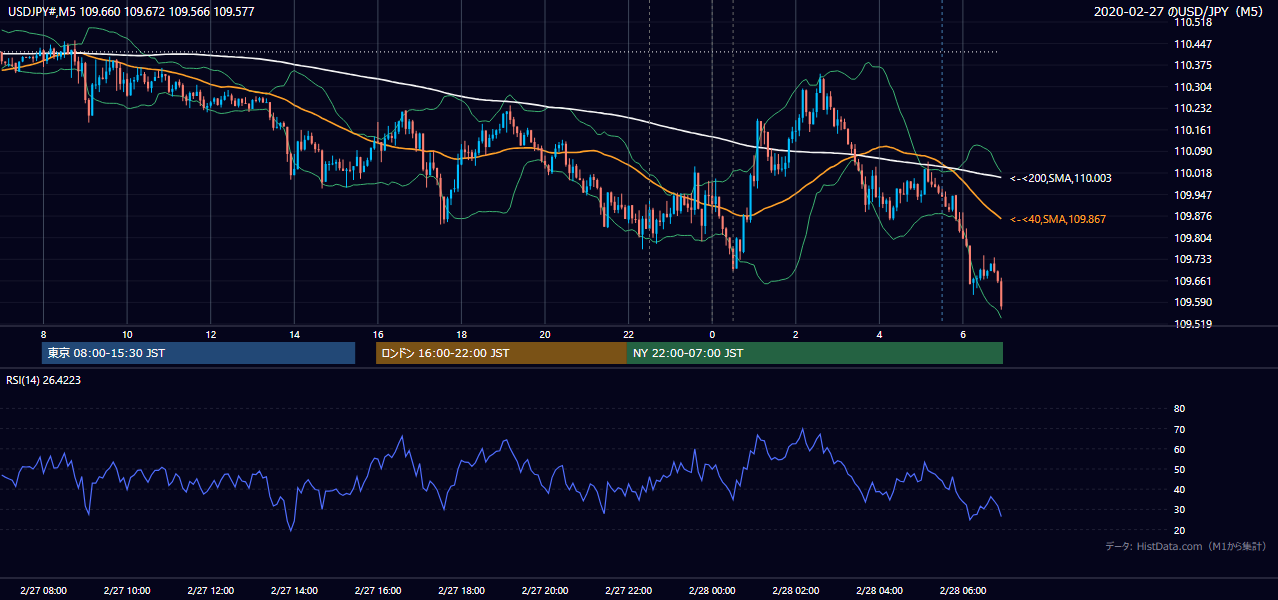Click the NY session bar 22:00-07:00 JST

coord(815,353)
